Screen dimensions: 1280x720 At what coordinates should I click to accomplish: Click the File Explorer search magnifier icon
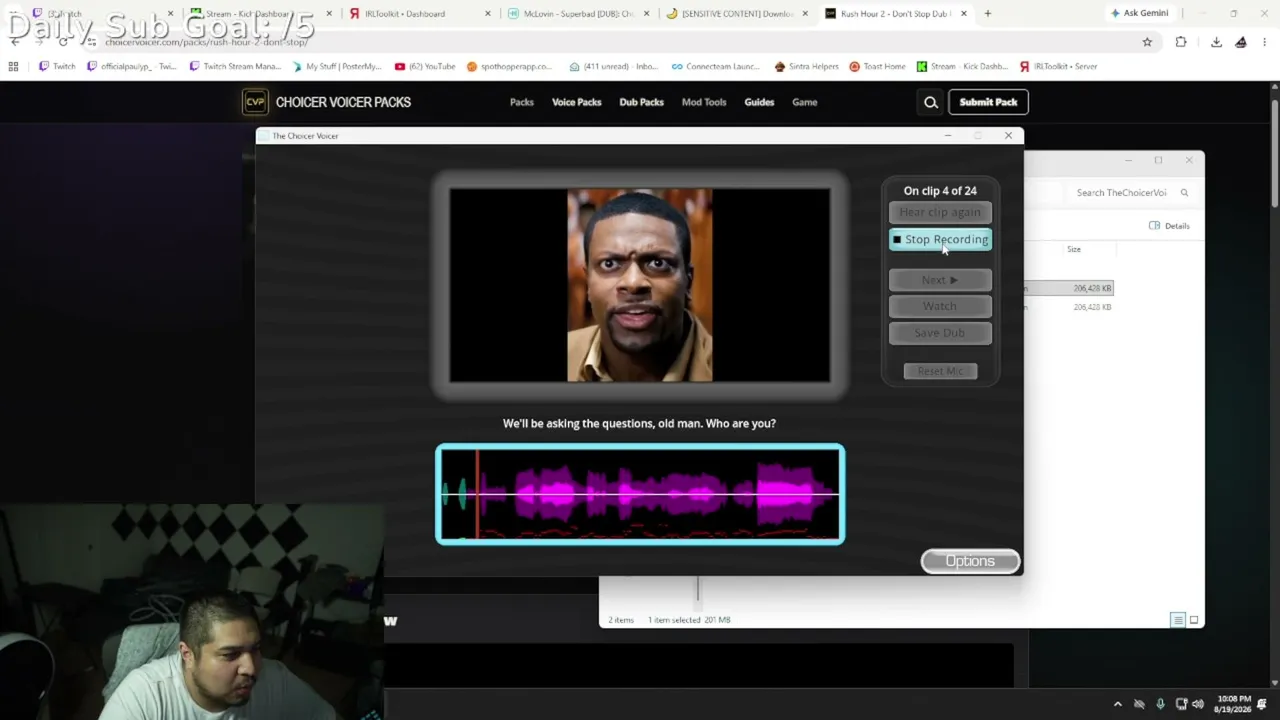[x=1184, y=193]
